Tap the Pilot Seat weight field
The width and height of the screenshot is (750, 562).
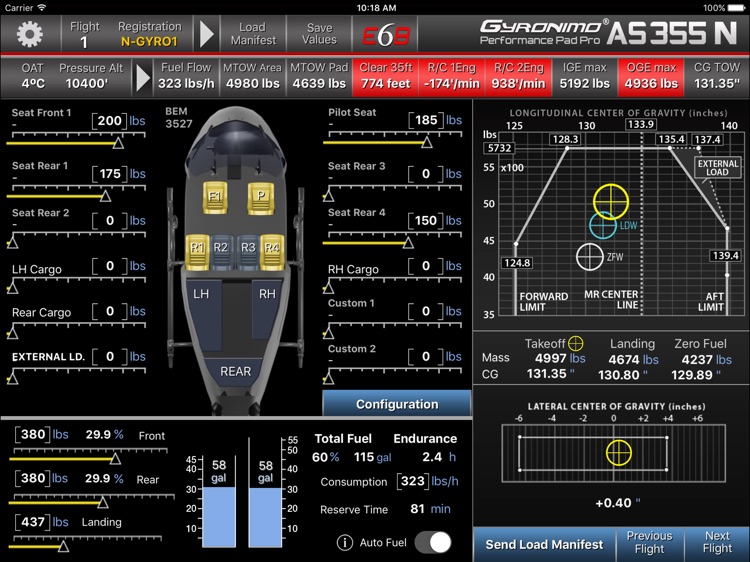pyautogui.click(x=426, y=120)
